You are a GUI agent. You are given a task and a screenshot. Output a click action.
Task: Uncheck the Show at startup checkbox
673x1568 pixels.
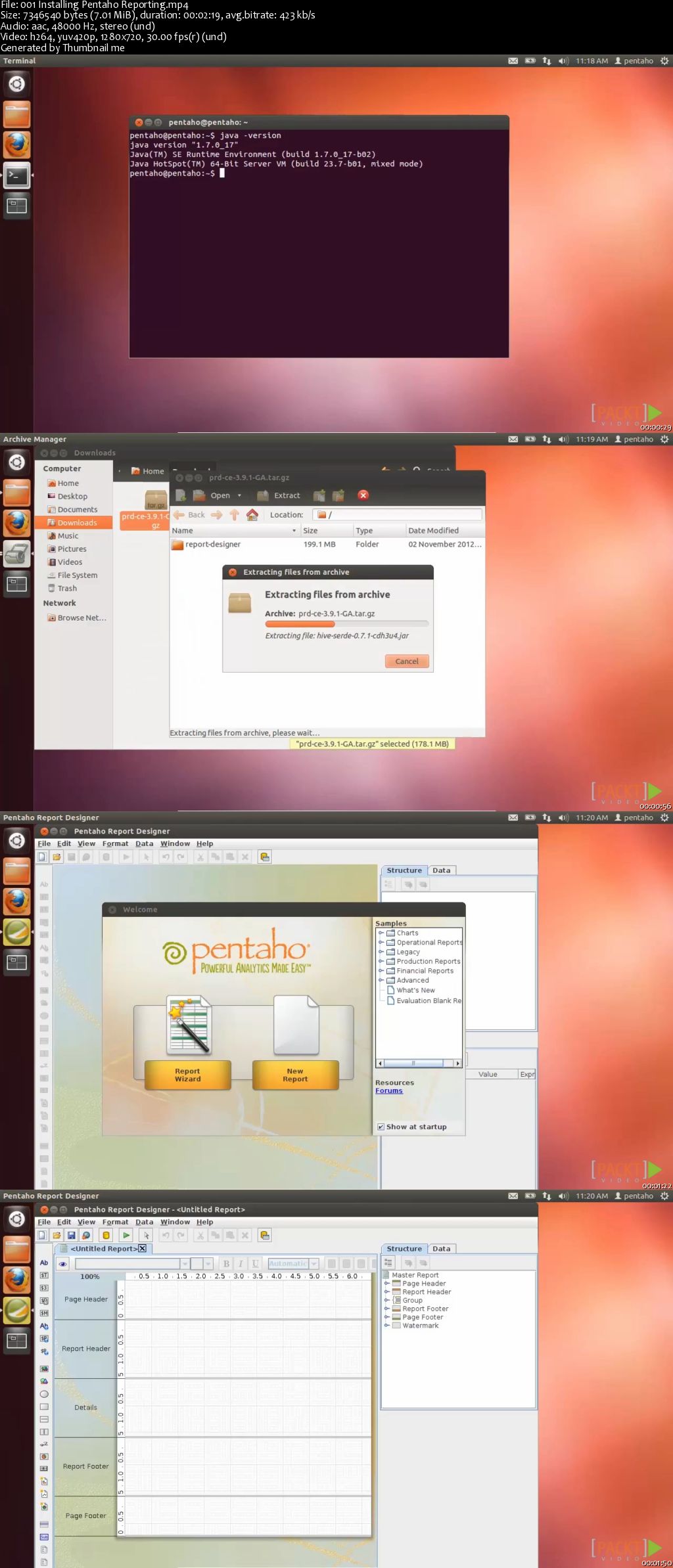click(381, 1127)
